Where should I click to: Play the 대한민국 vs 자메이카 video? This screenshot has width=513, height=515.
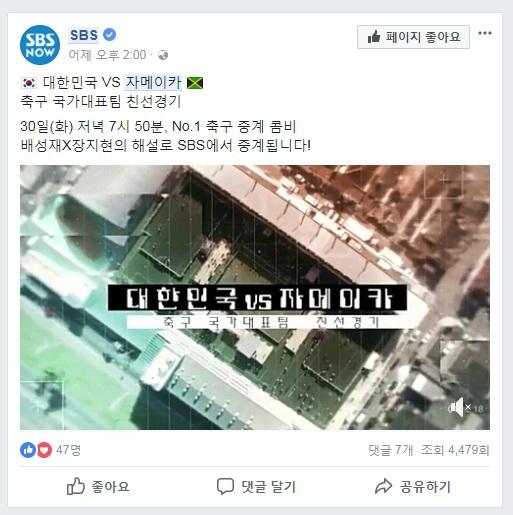pyautogui.click(x=255, y=297)
